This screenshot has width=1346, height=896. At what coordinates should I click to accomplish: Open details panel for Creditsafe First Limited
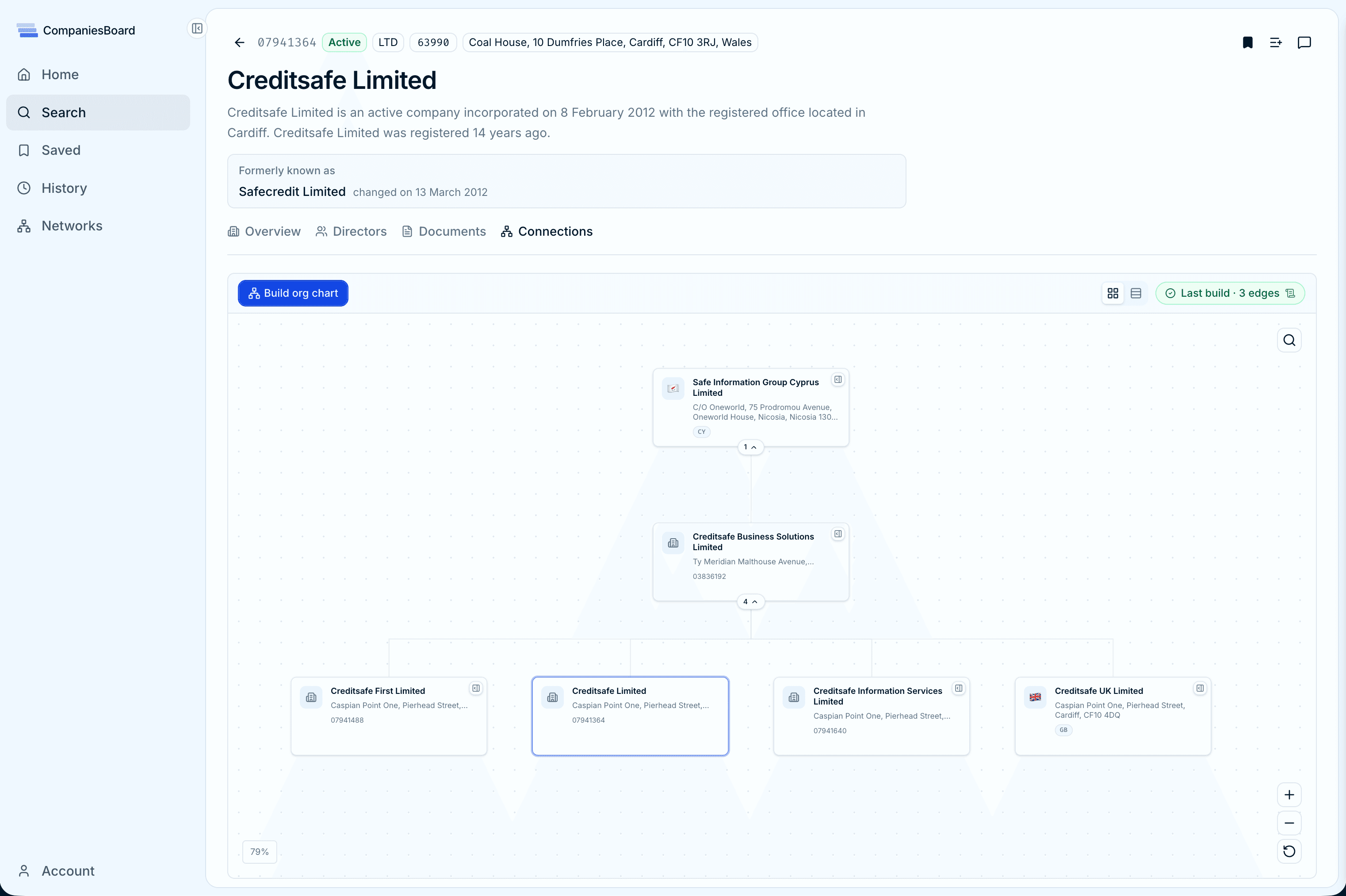coord(476,688)
